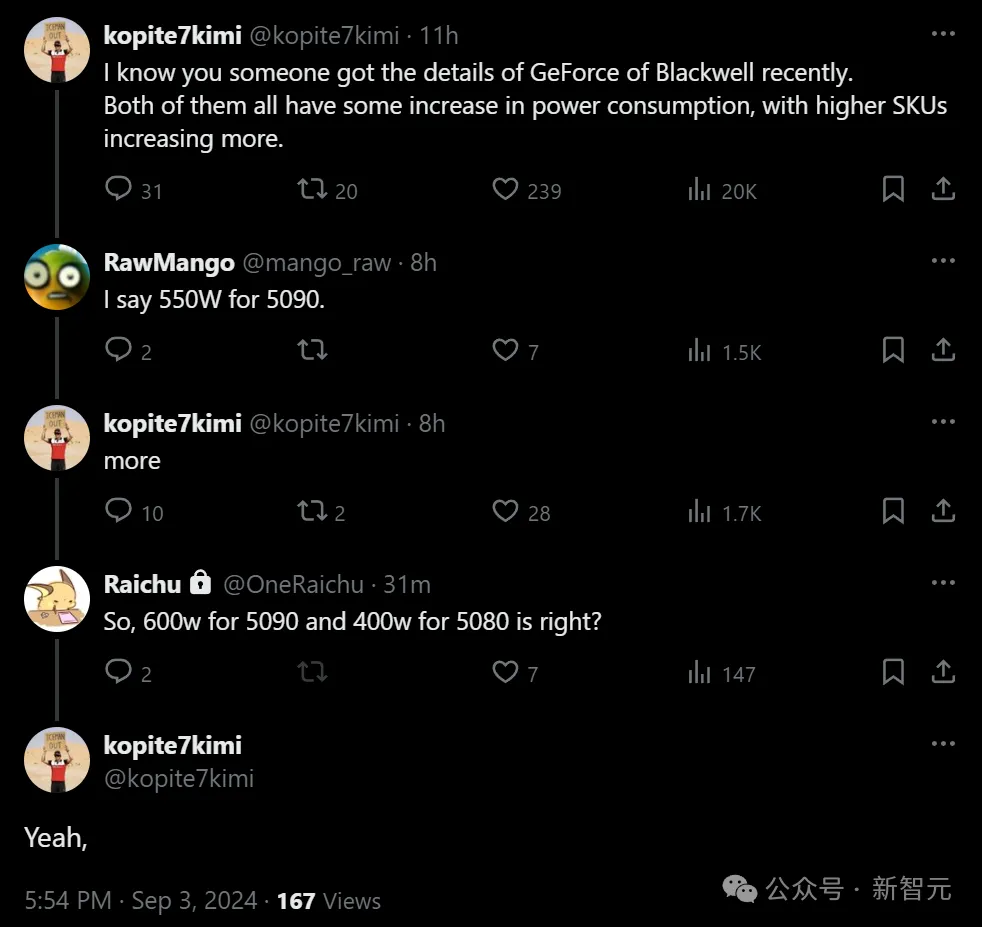Open the 5:54 PM Sep 3, 2024 timestamp
Screen dimensions: 982x927
tap(141, 901)
